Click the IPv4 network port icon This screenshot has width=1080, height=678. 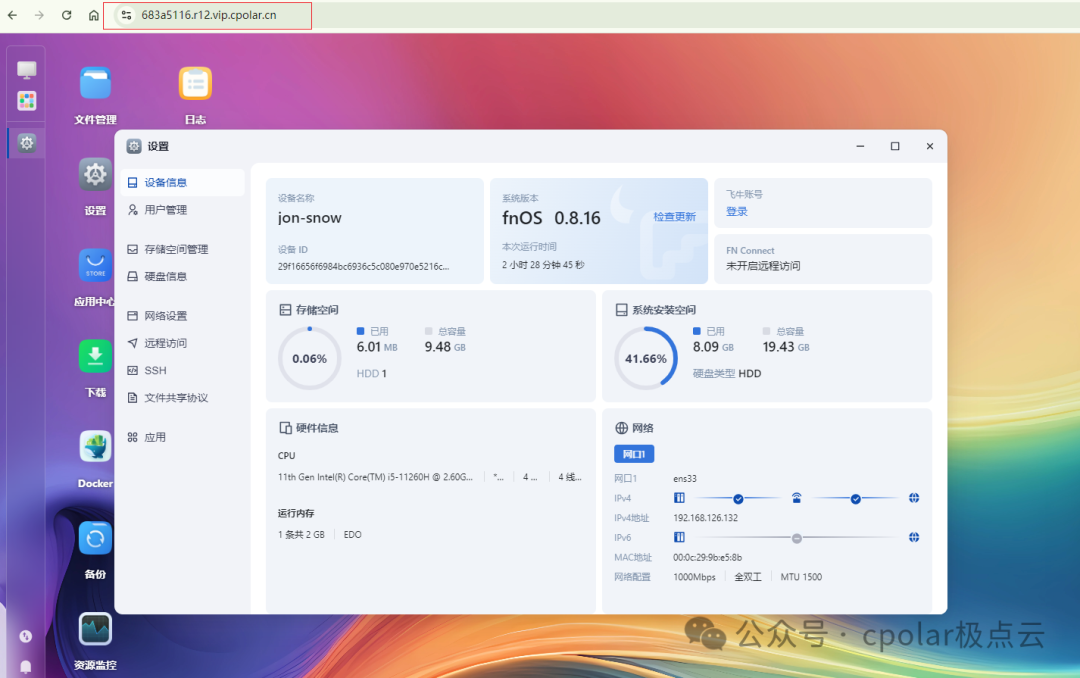pos(679,498)
